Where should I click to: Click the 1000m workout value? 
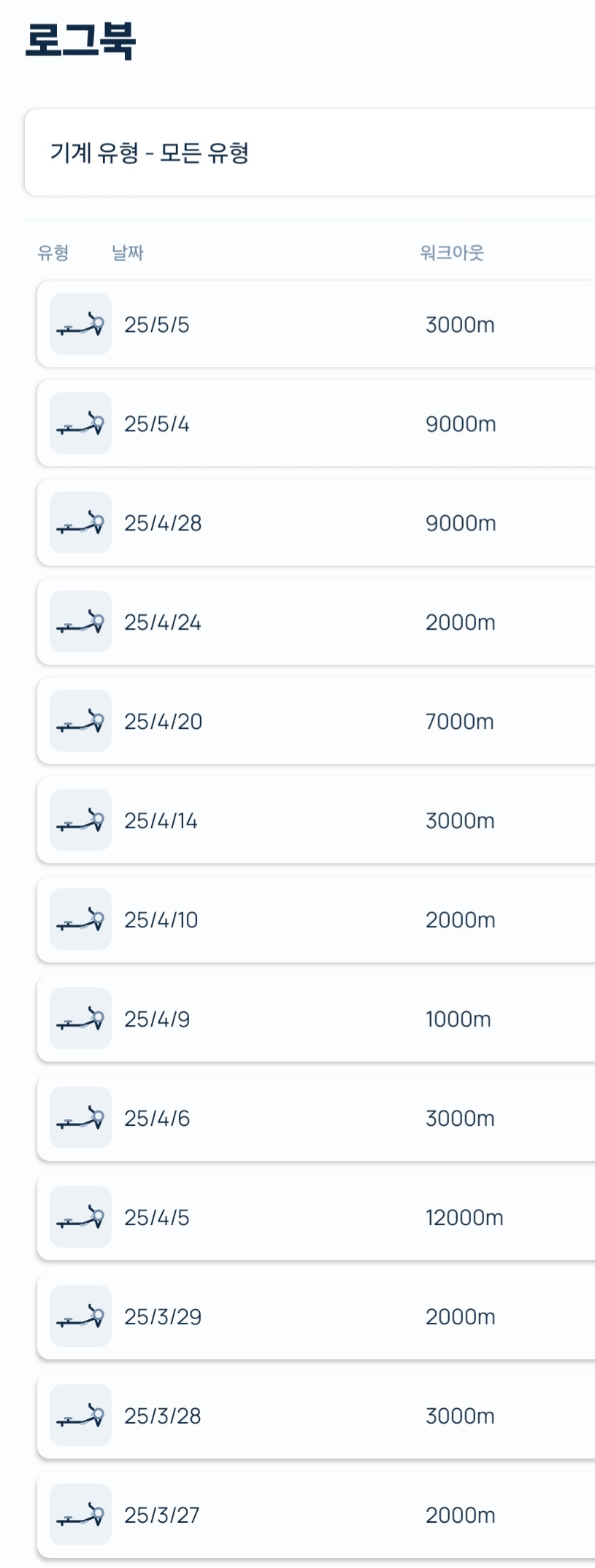click(458, 1019)
